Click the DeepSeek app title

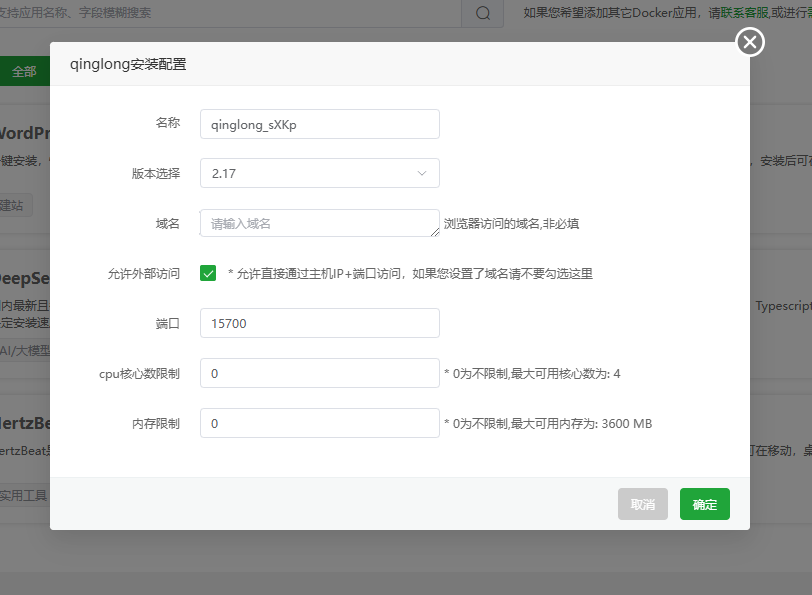click(x=24, y=278)
